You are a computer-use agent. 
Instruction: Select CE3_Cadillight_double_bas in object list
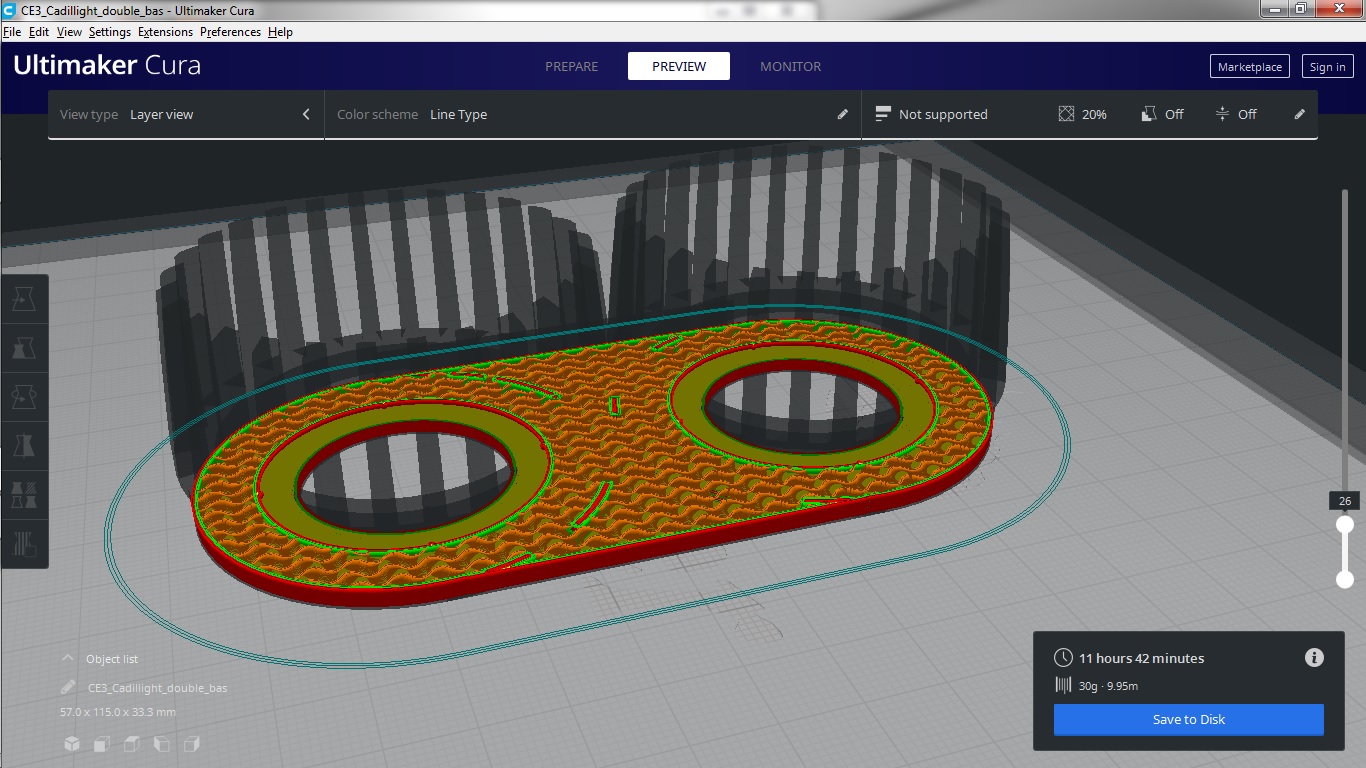[157, 688]
